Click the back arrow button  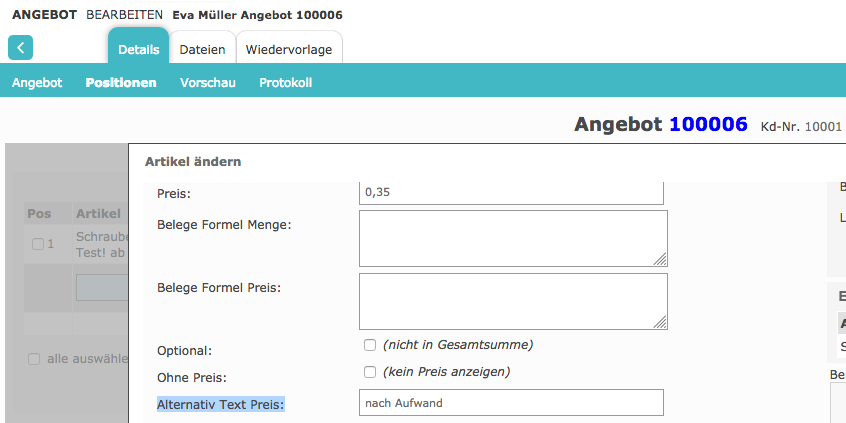coord(20,47)
